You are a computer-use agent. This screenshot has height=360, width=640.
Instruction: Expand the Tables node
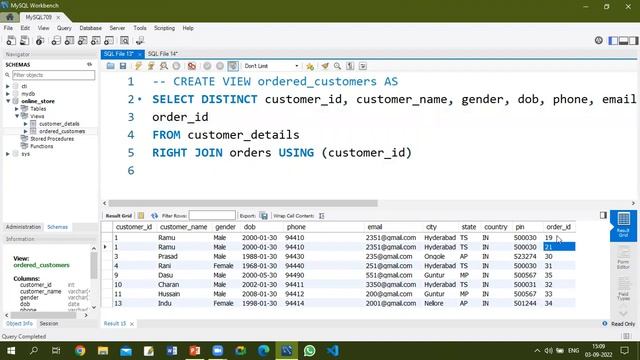17,109
